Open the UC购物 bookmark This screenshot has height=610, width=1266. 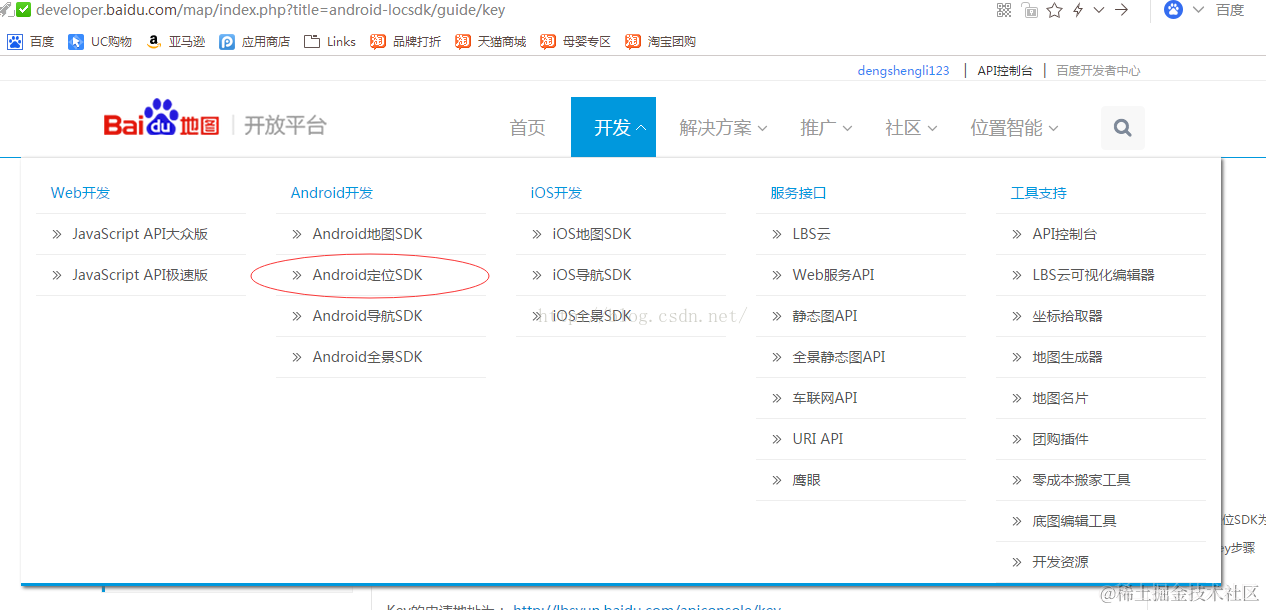100,41
